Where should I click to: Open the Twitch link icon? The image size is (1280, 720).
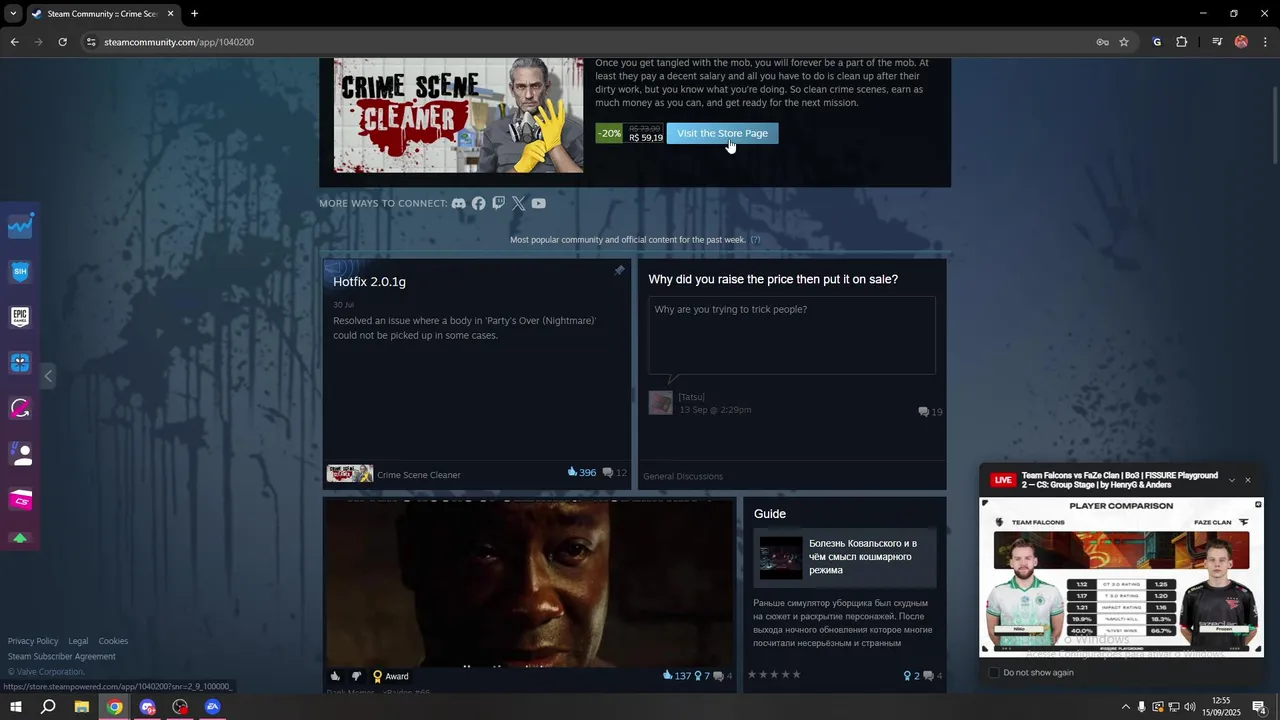pyautogui.click(x=499, y=203)
